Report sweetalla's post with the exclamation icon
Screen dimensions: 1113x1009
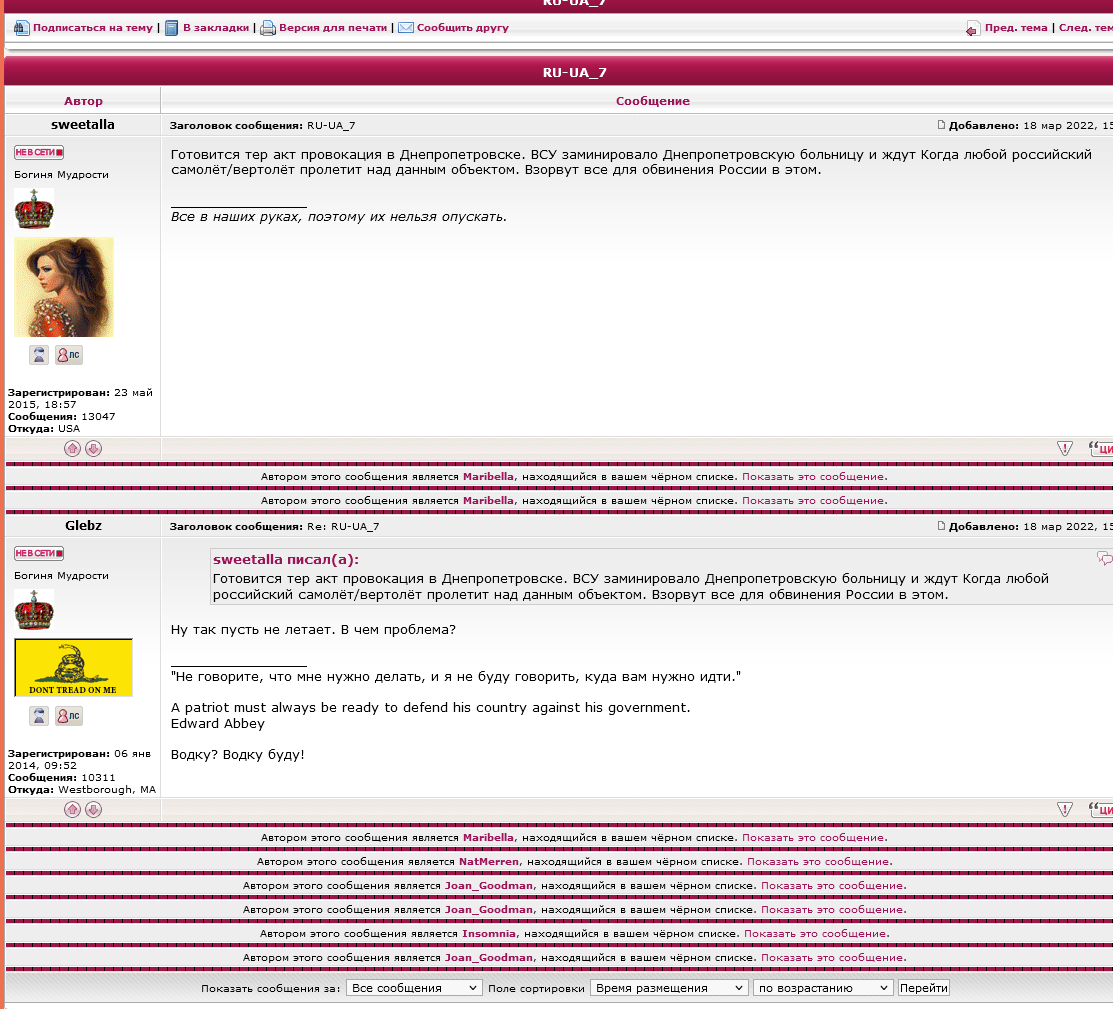point(1065,449)
